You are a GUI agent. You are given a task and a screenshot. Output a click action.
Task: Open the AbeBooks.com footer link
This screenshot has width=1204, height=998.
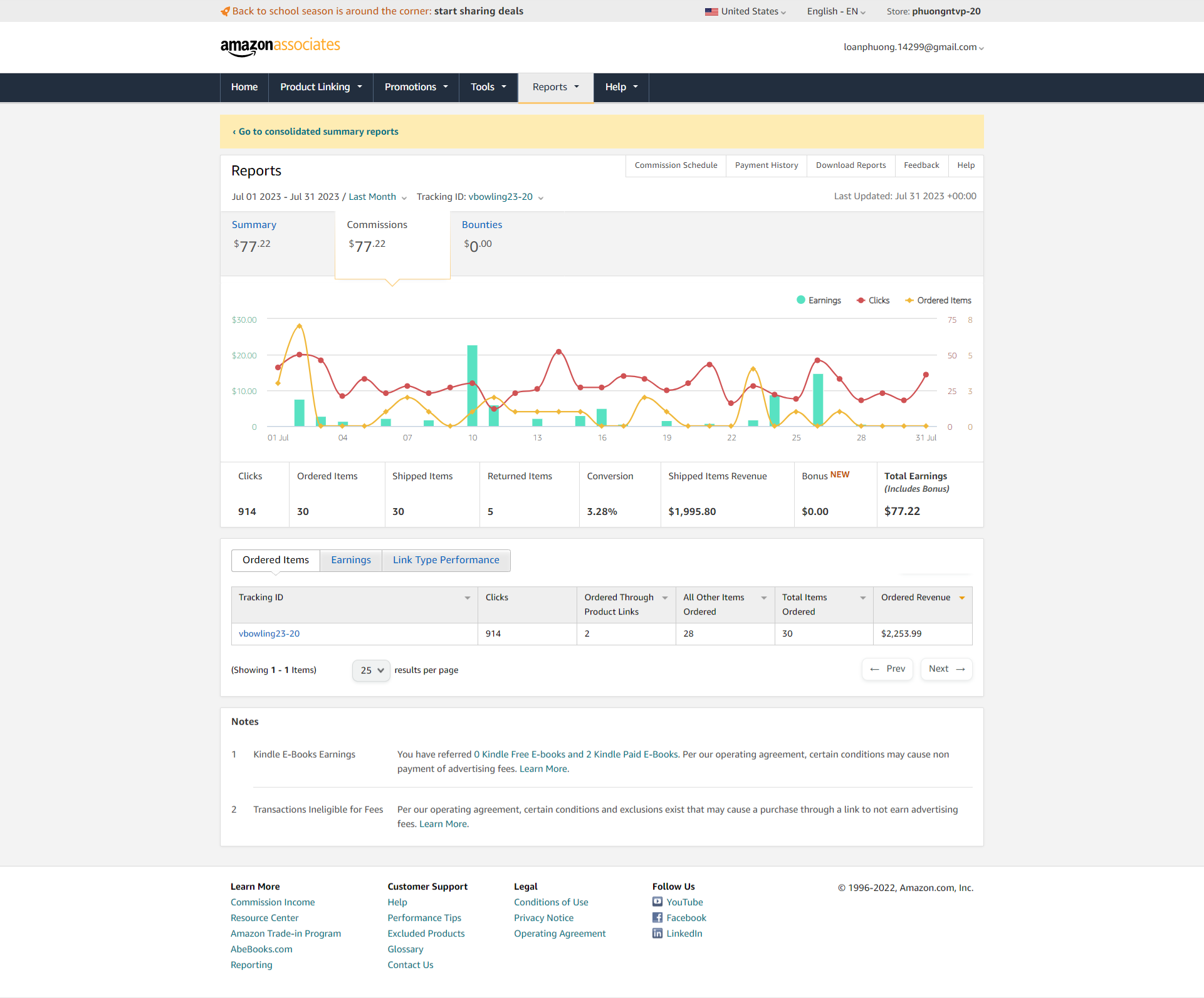pos(261,949)
